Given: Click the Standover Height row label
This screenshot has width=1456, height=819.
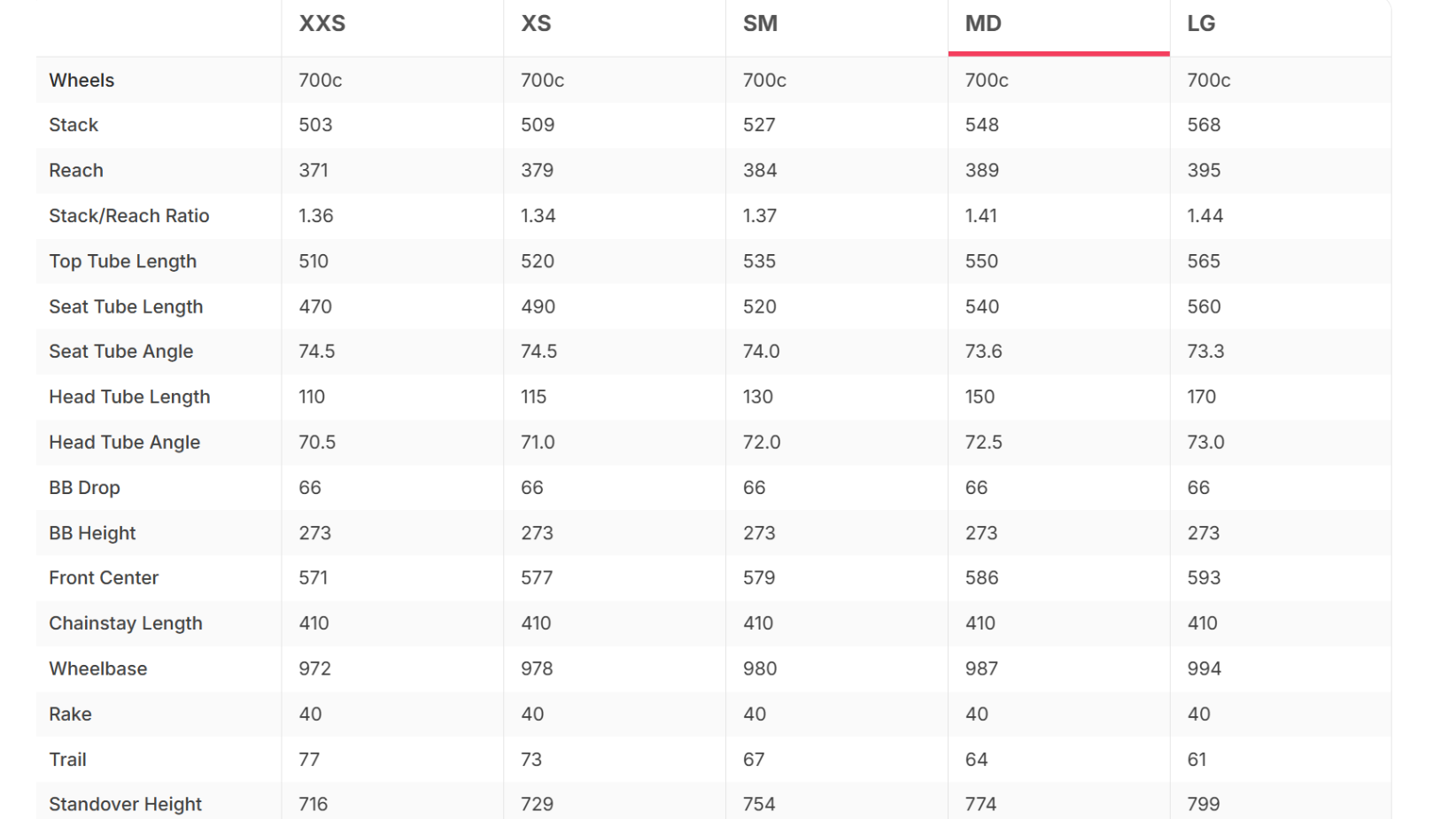Looking at the screenshot, I should (x=126, y=805).
